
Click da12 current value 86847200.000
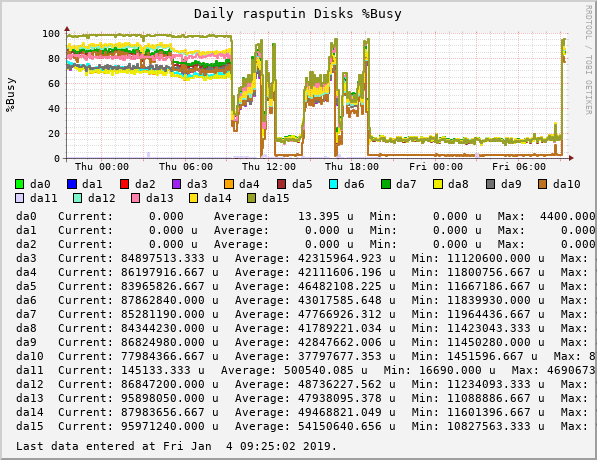pyautogui.click(x=163, y=384)
